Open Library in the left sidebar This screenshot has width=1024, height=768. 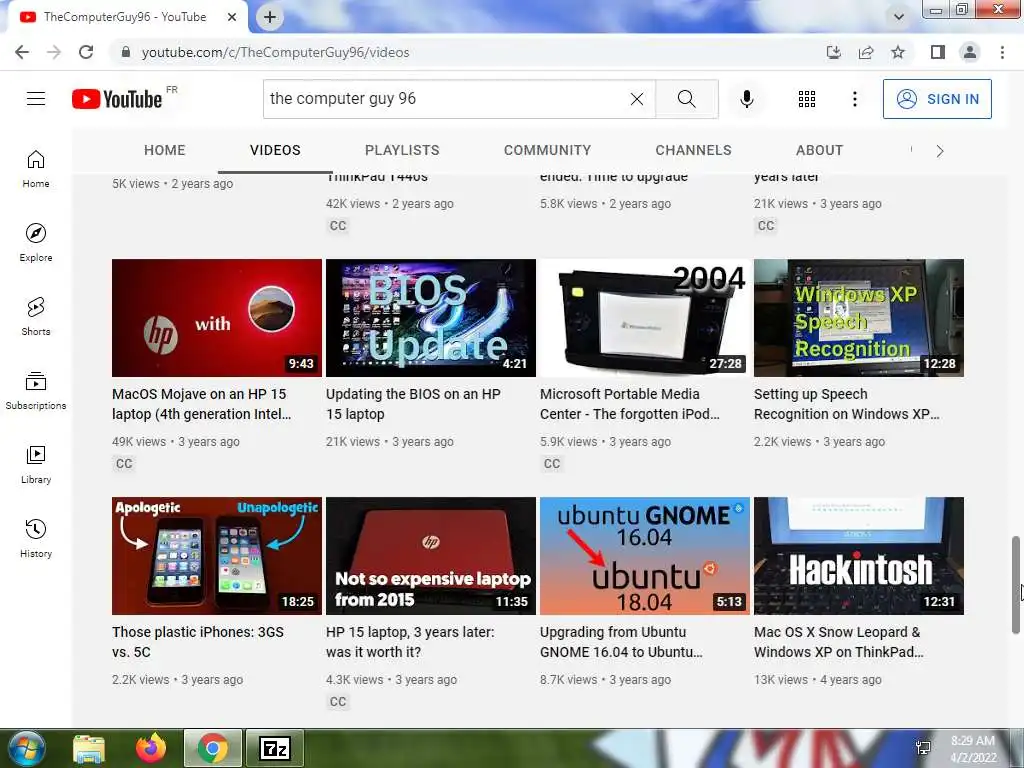(36, 464)
